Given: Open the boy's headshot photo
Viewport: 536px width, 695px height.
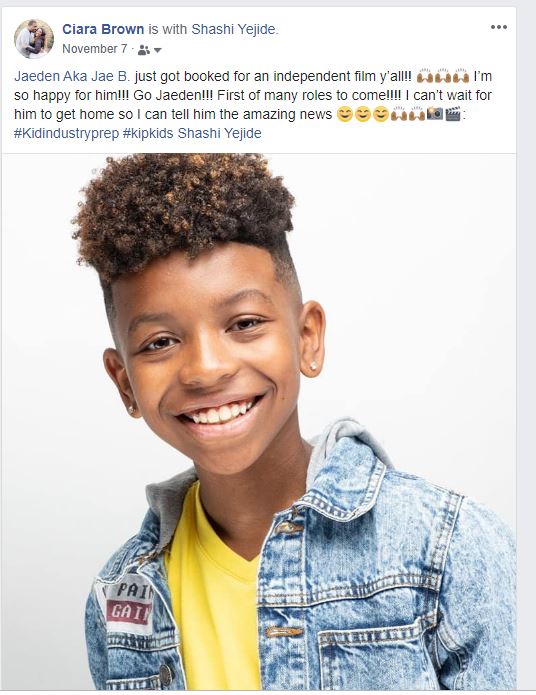Looking at the screenshot, I should coord(259,421).
